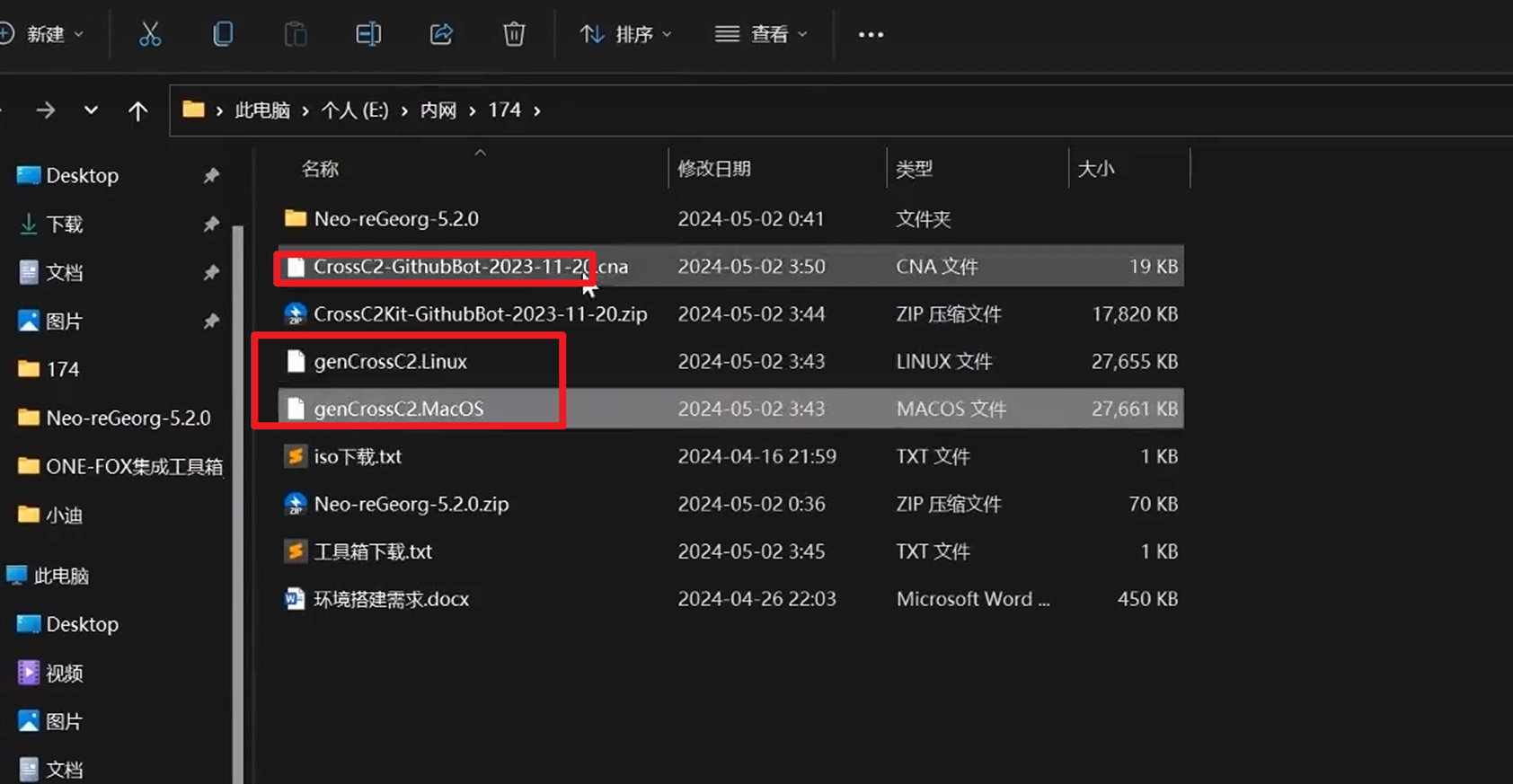1513x784 pixels.
Task: Select the genCrossC2.MacOS file
Action: [730, 409]
